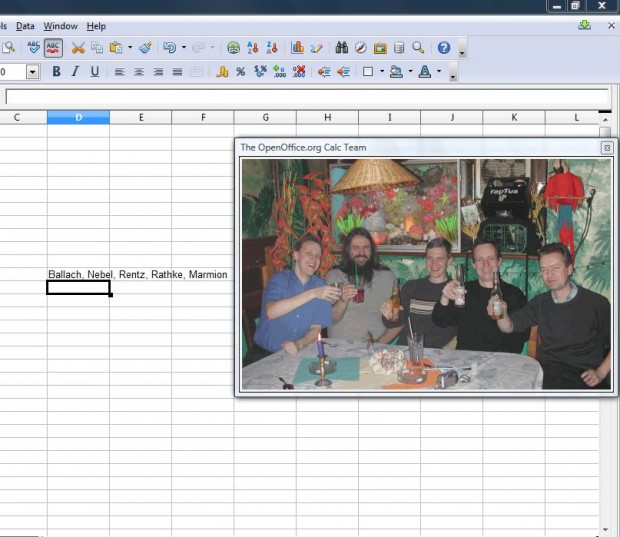
Task: Expand the Undo history dropdown
Action: [184, 48]
